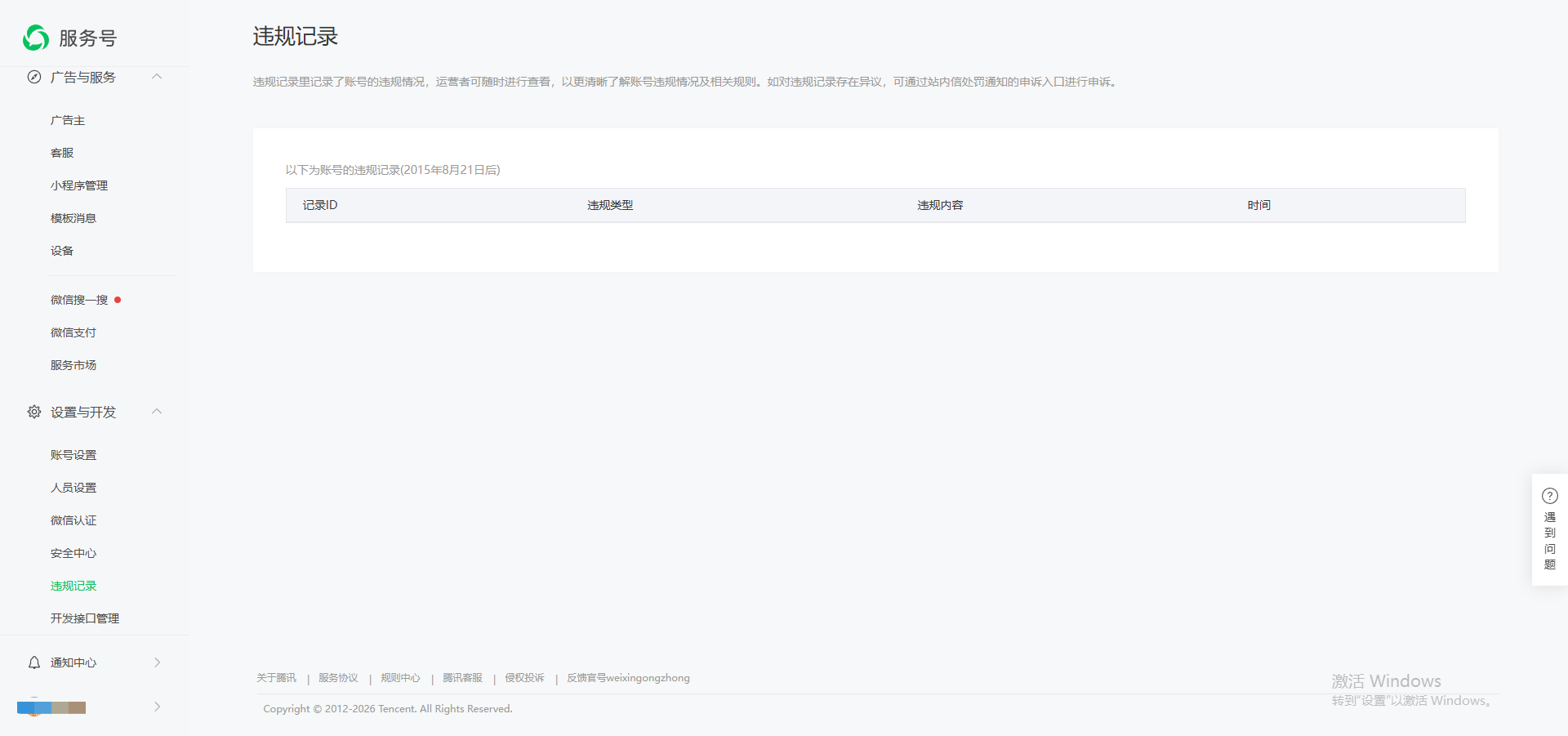This screenshot has width=1568, height=736.
Task: Click the gear icon beside 设置与开发
Action: pyautogui.click(x=34, y=412)
